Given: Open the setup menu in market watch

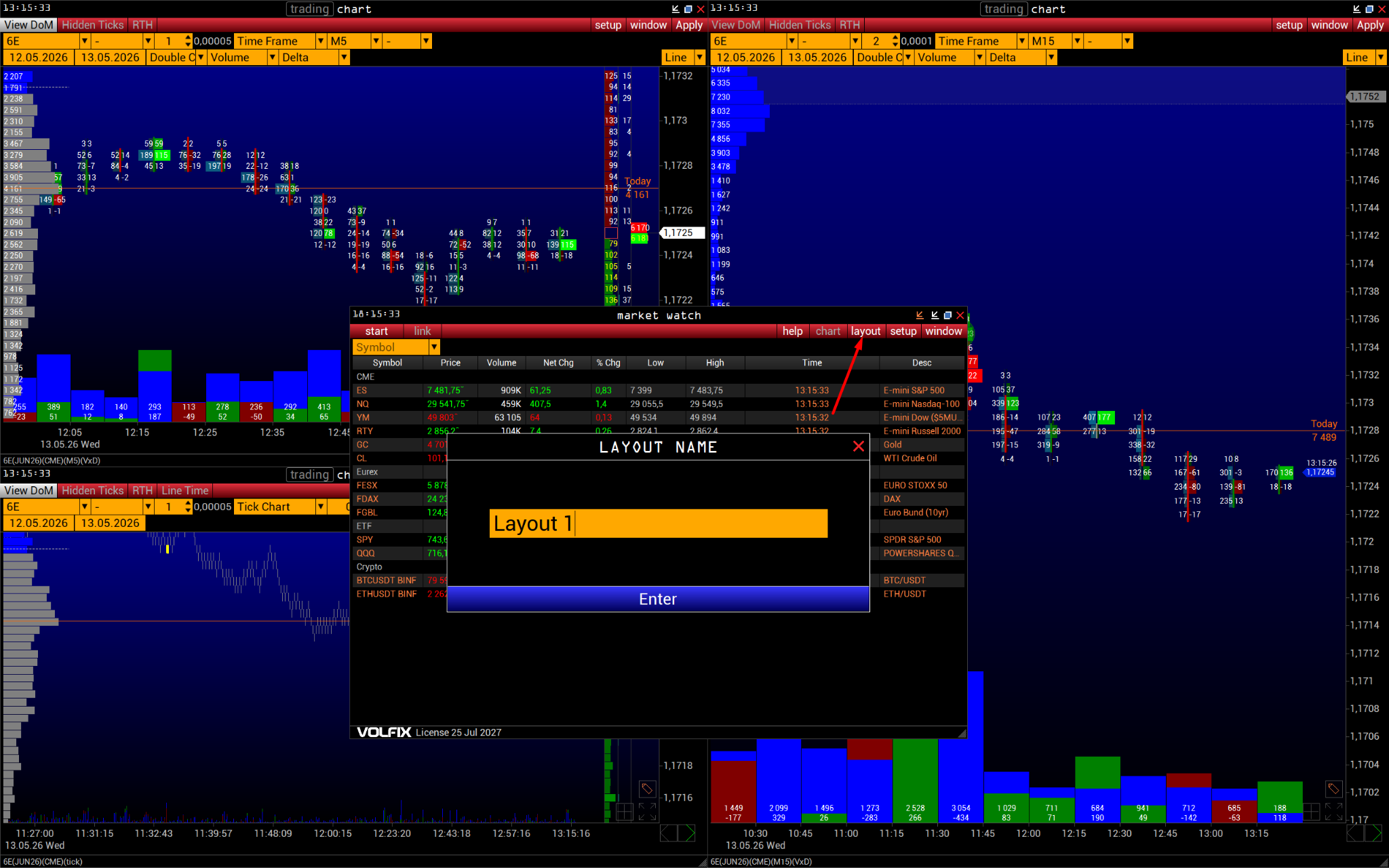Looking at the screenshot, I should (x=903, y=331).
